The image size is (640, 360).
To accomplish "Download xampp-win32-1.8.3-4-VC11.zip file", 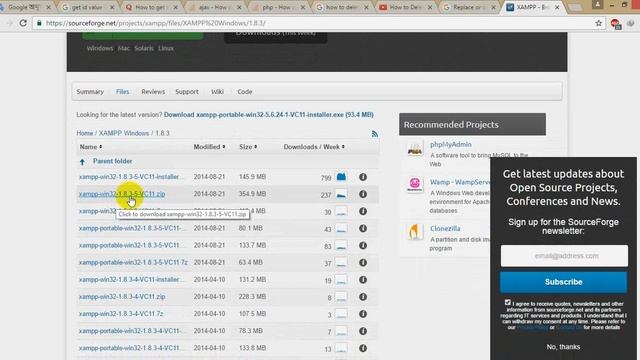I will click(122, 297).
